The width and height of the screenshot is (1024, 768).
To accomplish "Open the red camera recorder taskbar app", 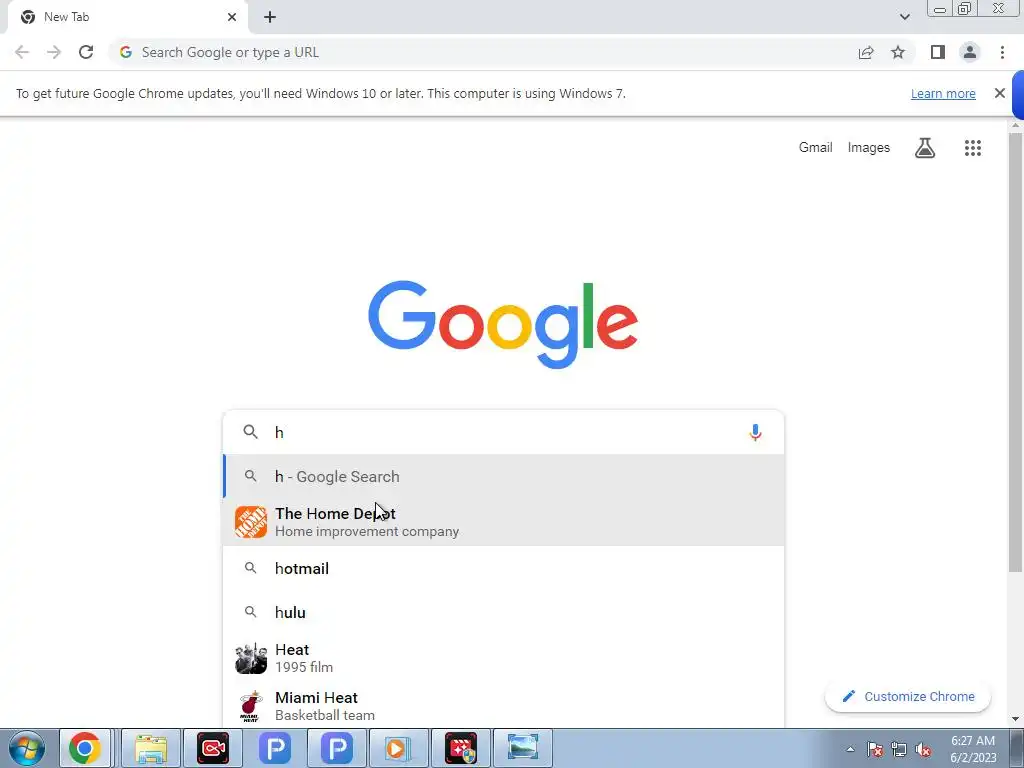I will click(x=213, y=748).
